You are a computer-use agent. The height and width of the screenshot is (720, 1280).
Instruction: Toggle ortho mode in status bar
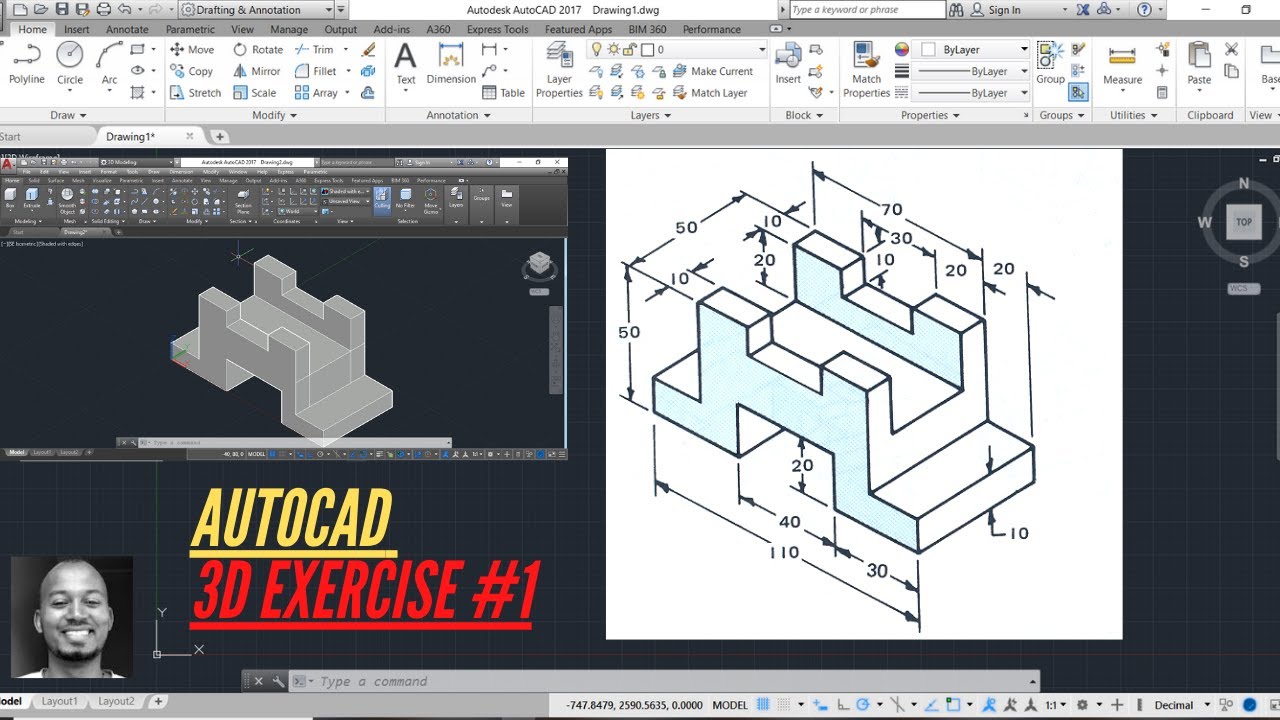843,705
